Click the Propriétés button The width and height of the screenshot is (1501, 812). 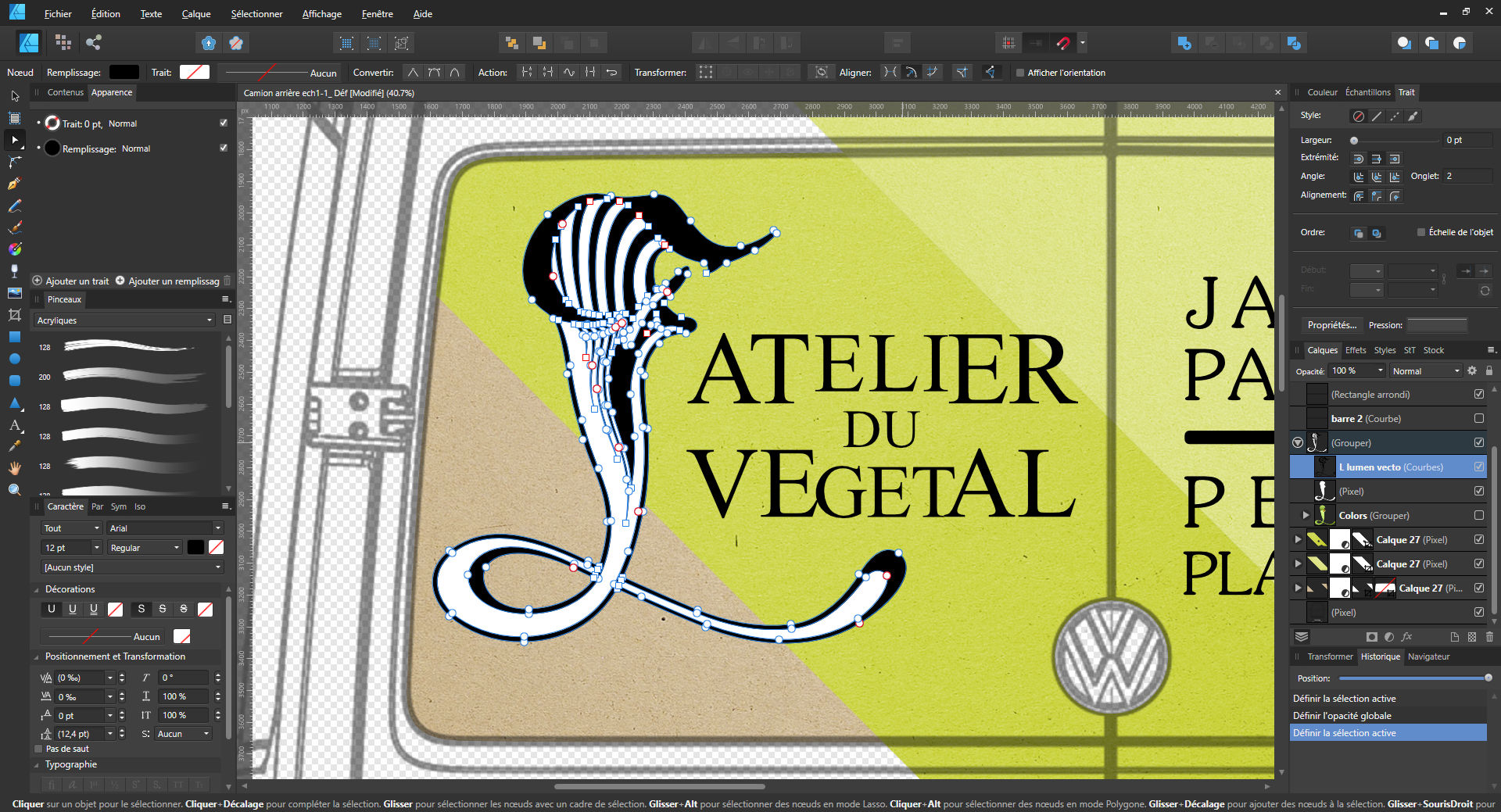coord(1332,325)
